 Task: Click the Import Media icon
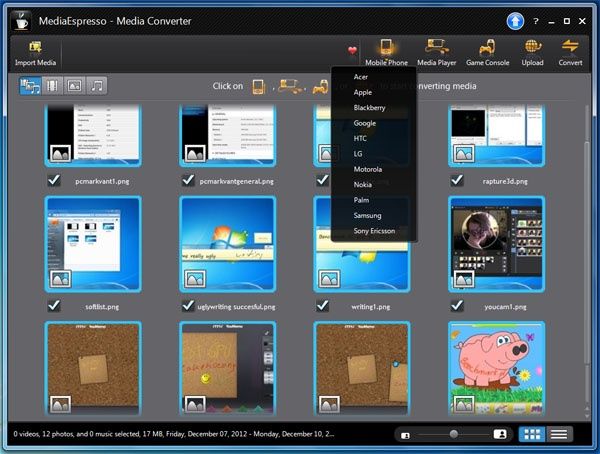click(x=35, y=47)
